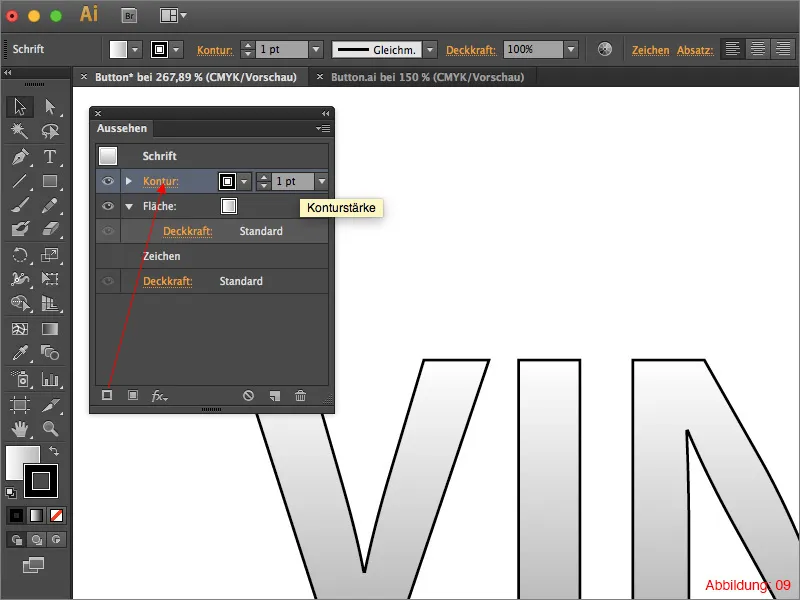Screen dimensions: 800x600
Task: Select the Paintbrush tool
Action: (20, 206)
